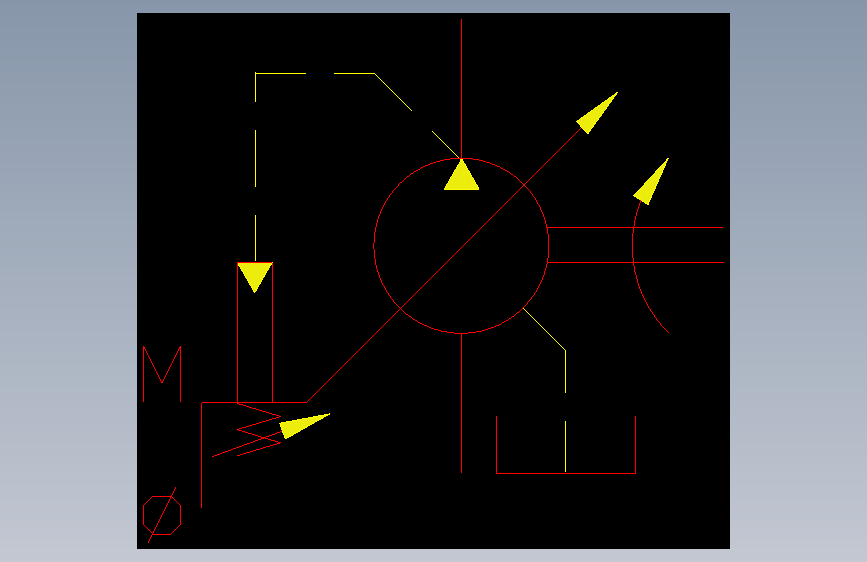Select the yellow arrowhead on the curved arc

[651, 181]
